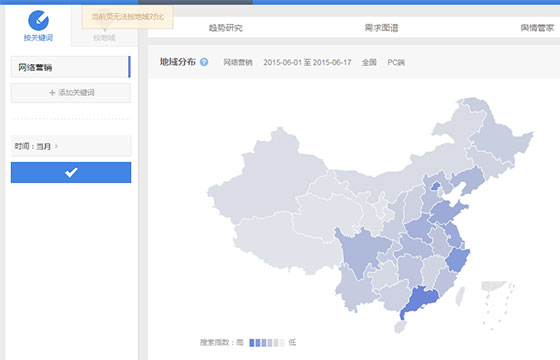Open the 全国 region filter
Screen dimensions: 560x360
click(x=369, y=62)
